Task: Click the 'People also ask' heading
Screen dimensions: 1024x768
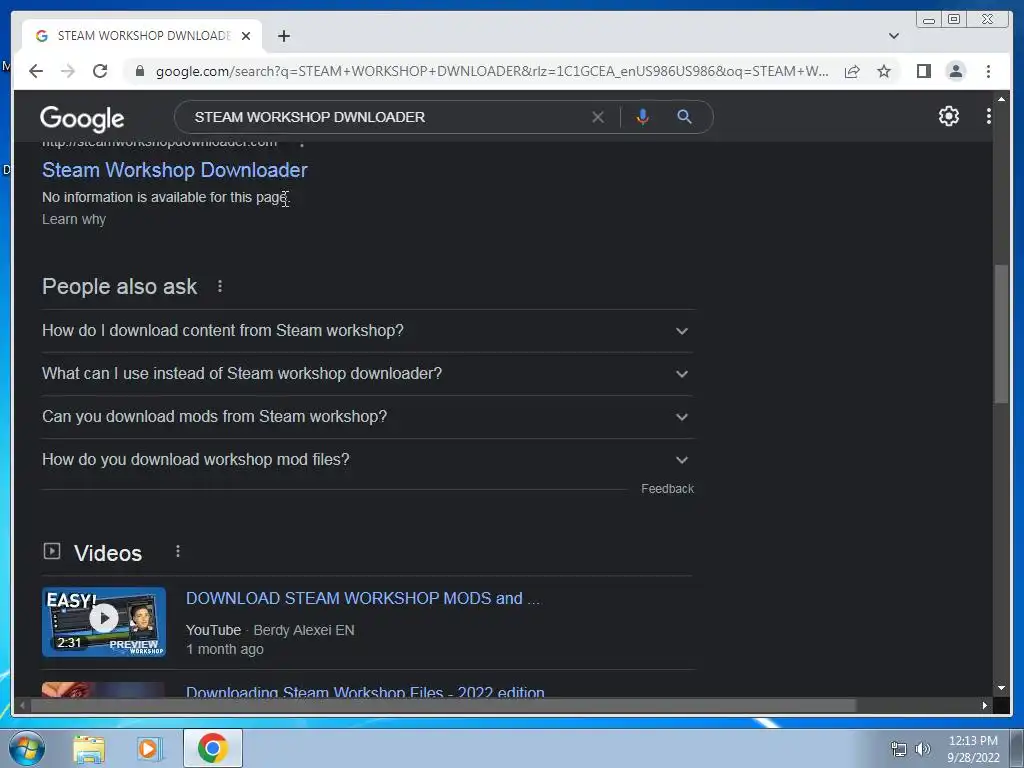Action: tap(120, 286)
